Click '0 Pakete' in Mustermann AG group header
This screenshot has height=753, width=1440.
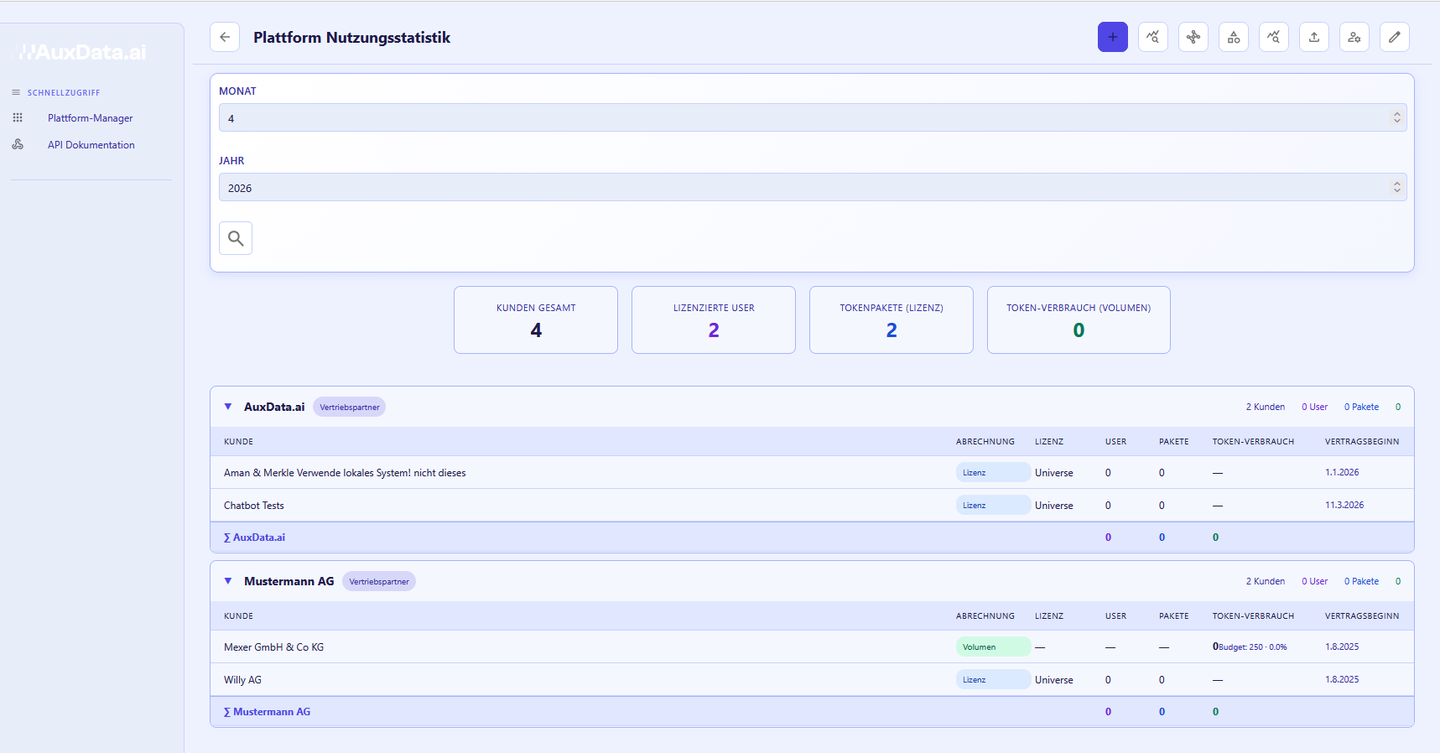coord(1361,581)
